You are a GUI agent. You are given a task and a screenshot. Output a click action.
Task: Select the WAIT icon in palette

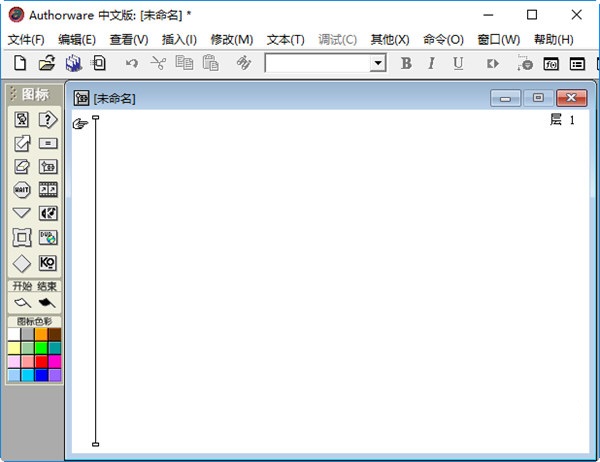tap(21, 189)
